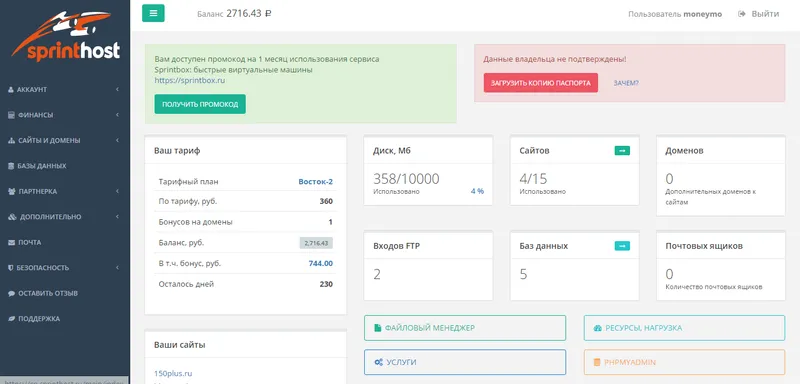Viewport: 800px width, 384px height.
Task: Open Ресурсы, нагрузка button
Action: click(684, 328)
